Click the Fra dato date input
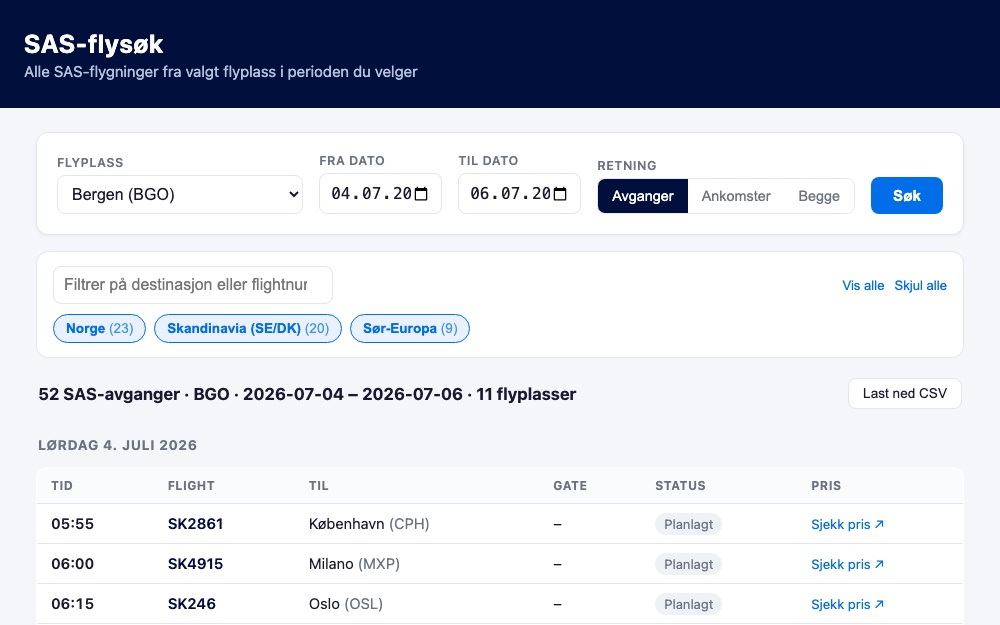Screen dimensions: 1000x625 tap(380, 194)
